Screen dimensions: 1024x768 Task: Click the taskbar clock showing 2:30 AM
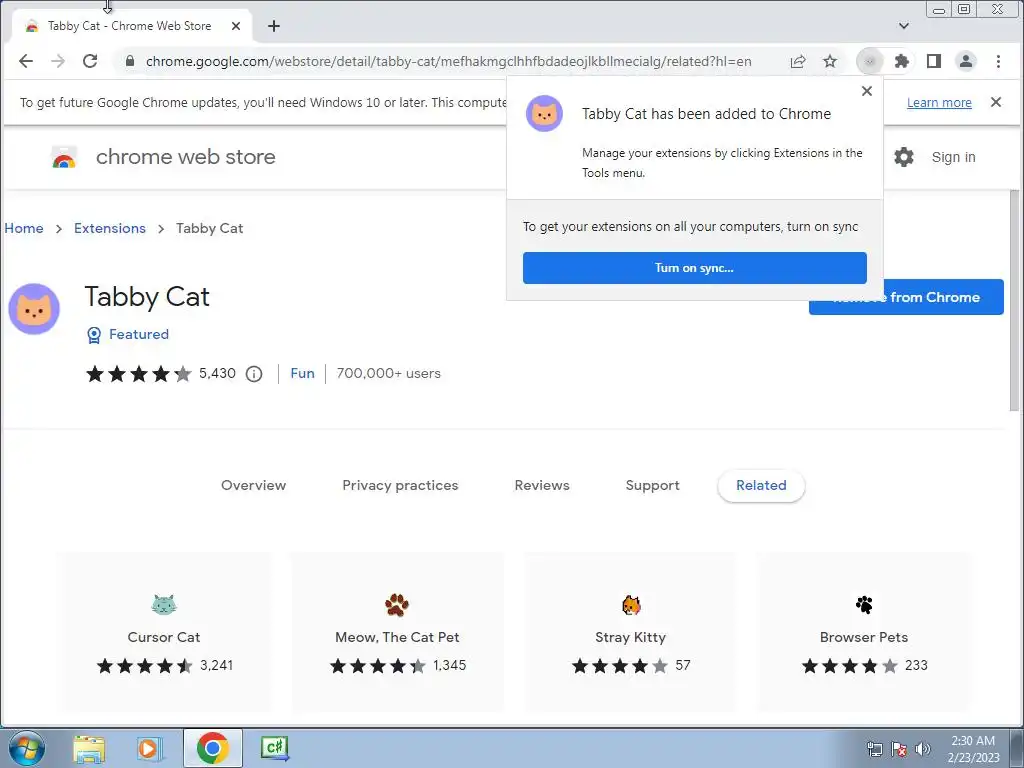click(973, 748)
